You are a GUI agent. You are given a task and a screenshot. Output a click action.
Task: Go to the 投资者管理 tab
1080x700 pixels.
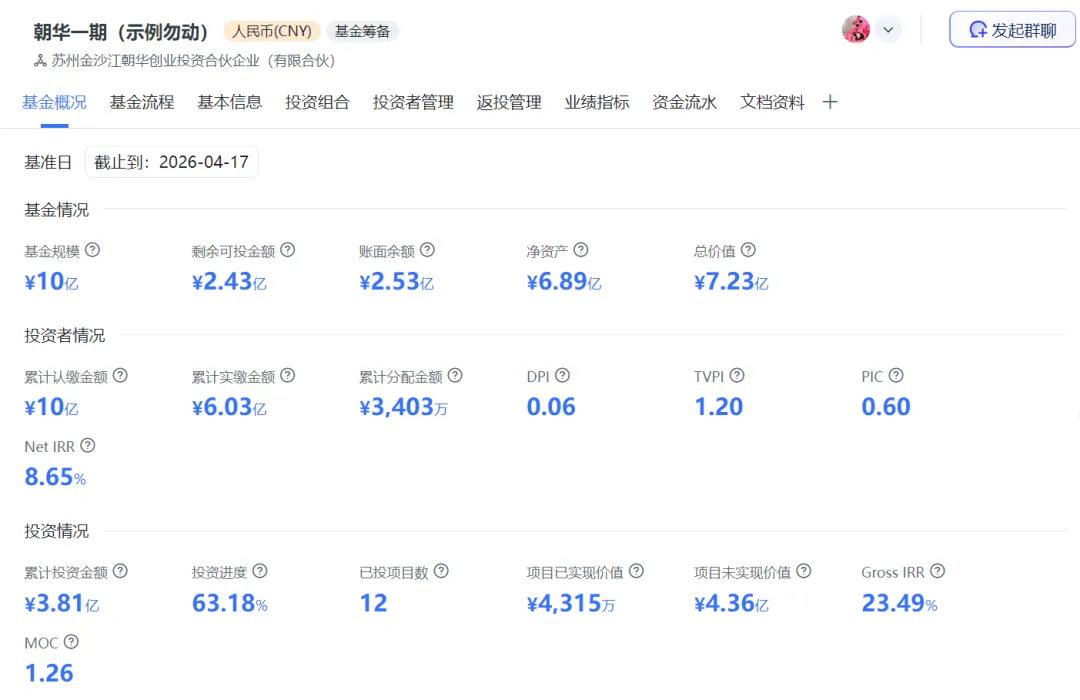(x=413, y=101)
